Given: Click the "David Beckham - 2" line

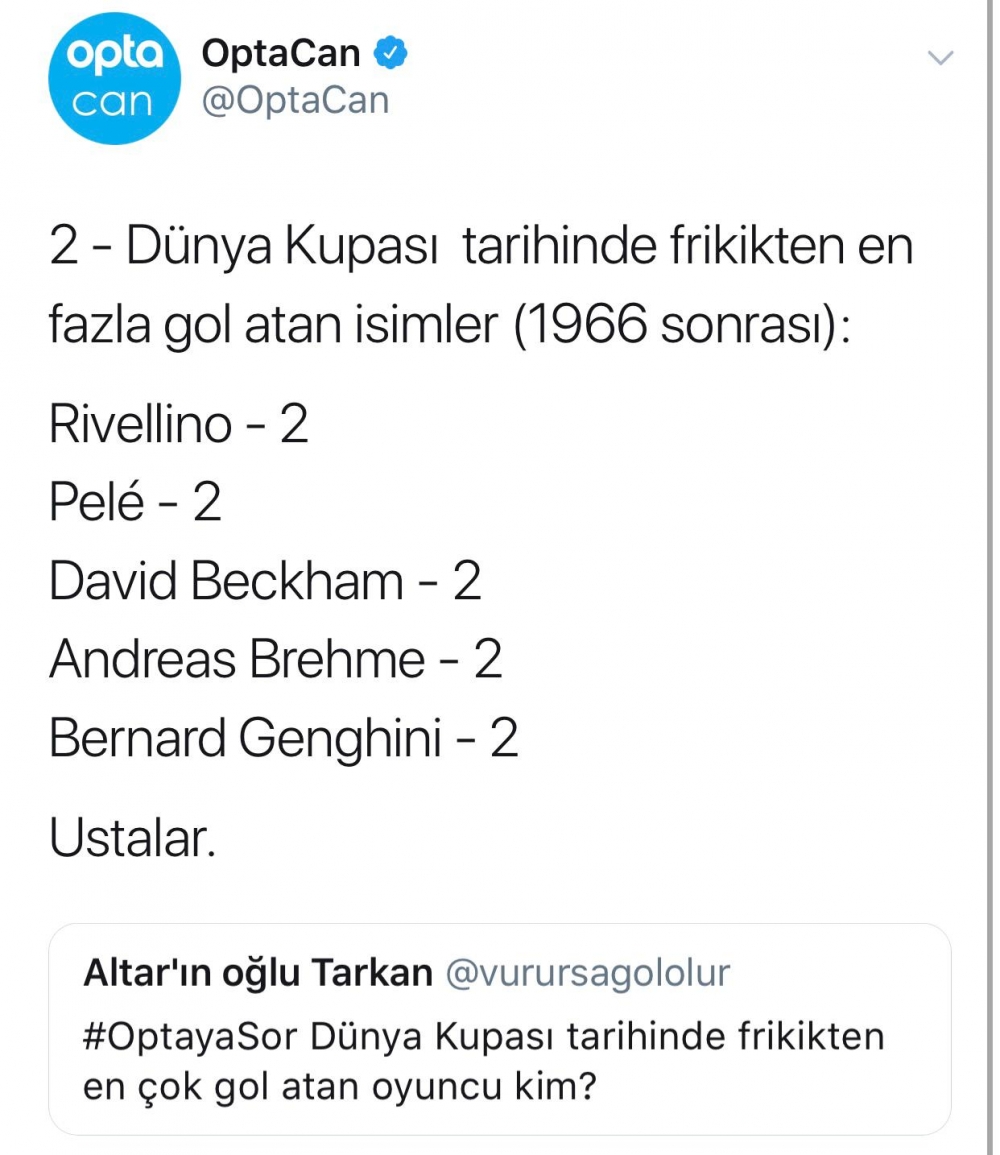Looking at the screenshot, I should pyautogui.click(x=265, y=581).
